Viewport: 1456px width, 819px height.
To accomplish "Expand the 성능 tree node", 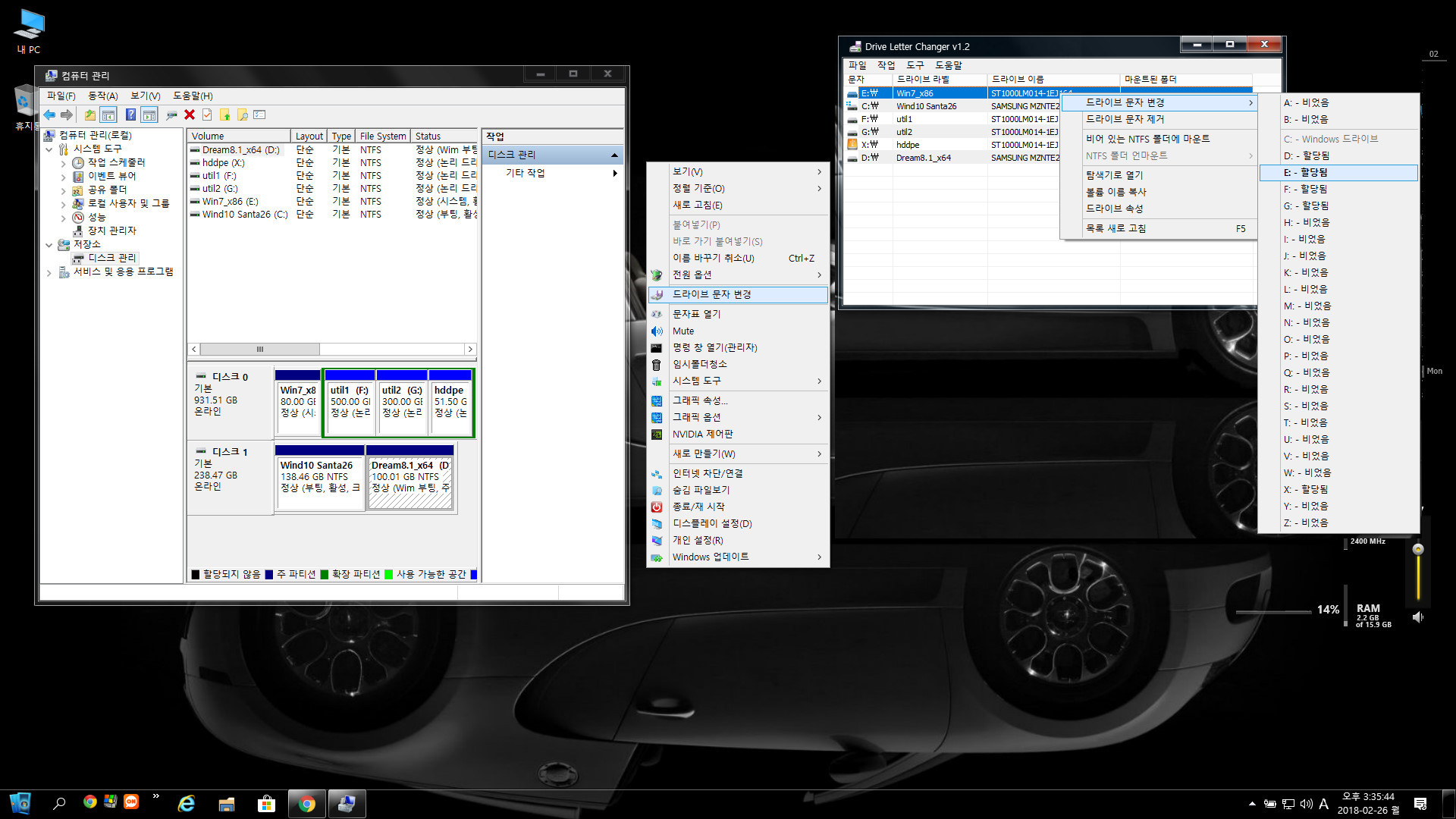I will [x=63, y=218].
